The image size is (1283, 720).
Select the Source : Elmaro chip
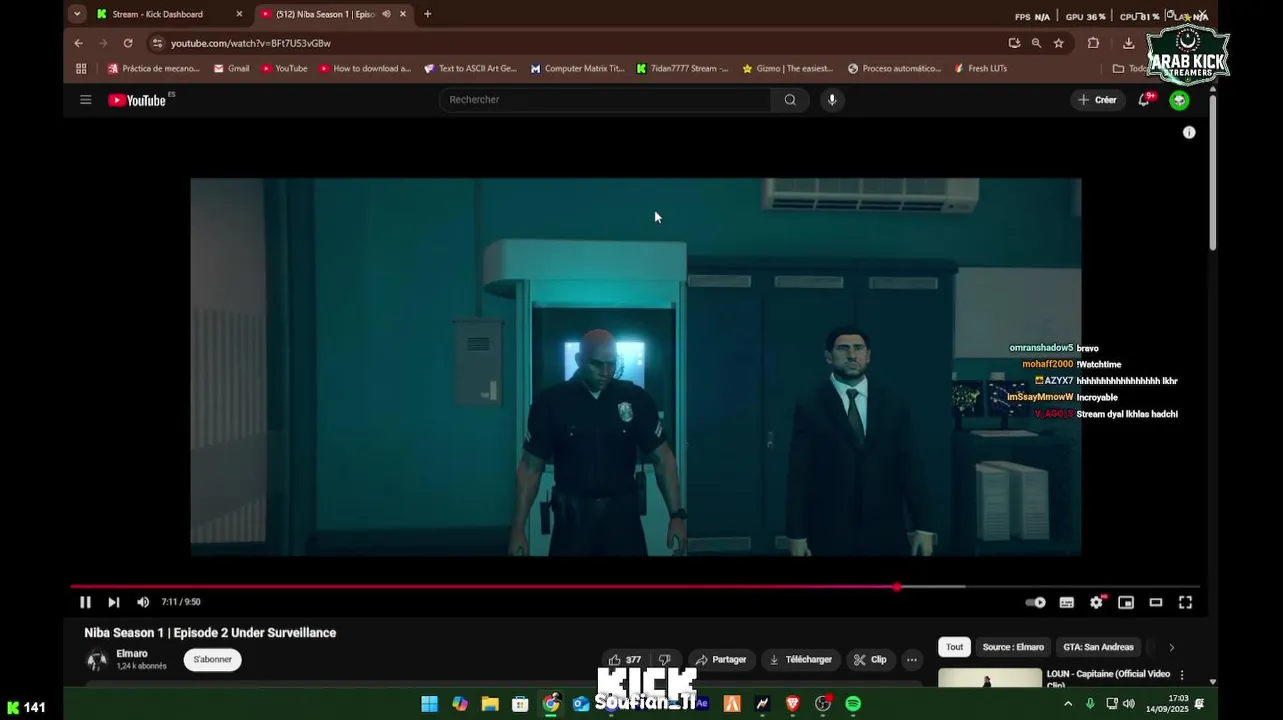pyautogui.click(x=1013, y=647)
